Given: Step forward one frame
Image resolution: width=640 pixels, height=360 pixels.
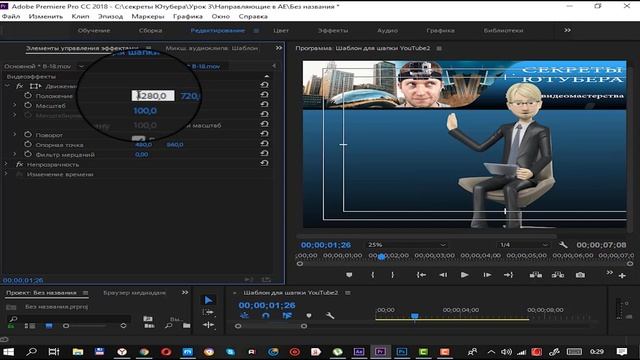Looking at the screenshot, I should pos(487,275).
